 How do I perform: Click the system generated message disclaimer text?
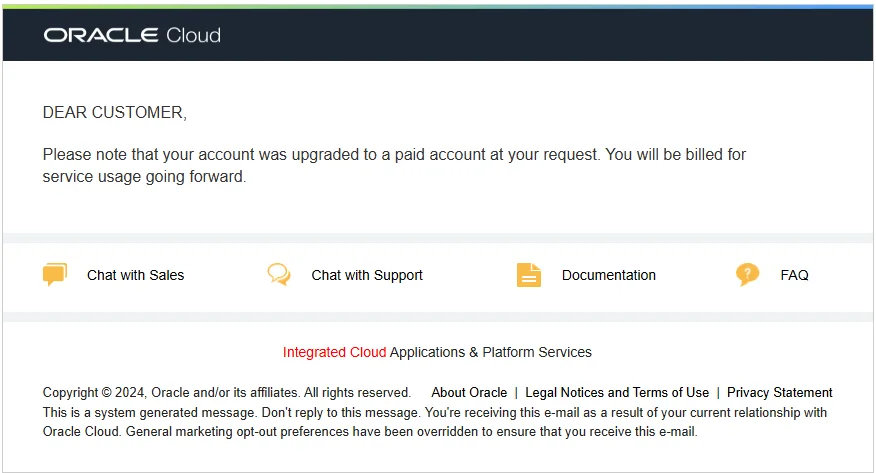tap(232, 412)
